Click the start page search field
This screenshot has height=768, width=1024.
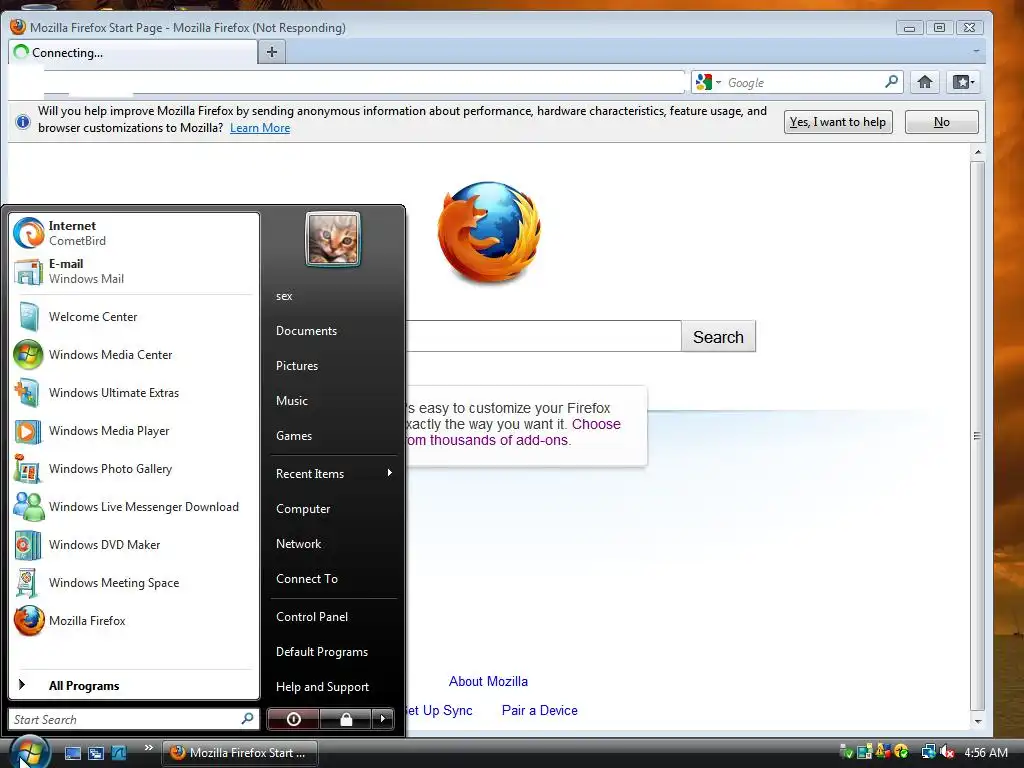543,336
